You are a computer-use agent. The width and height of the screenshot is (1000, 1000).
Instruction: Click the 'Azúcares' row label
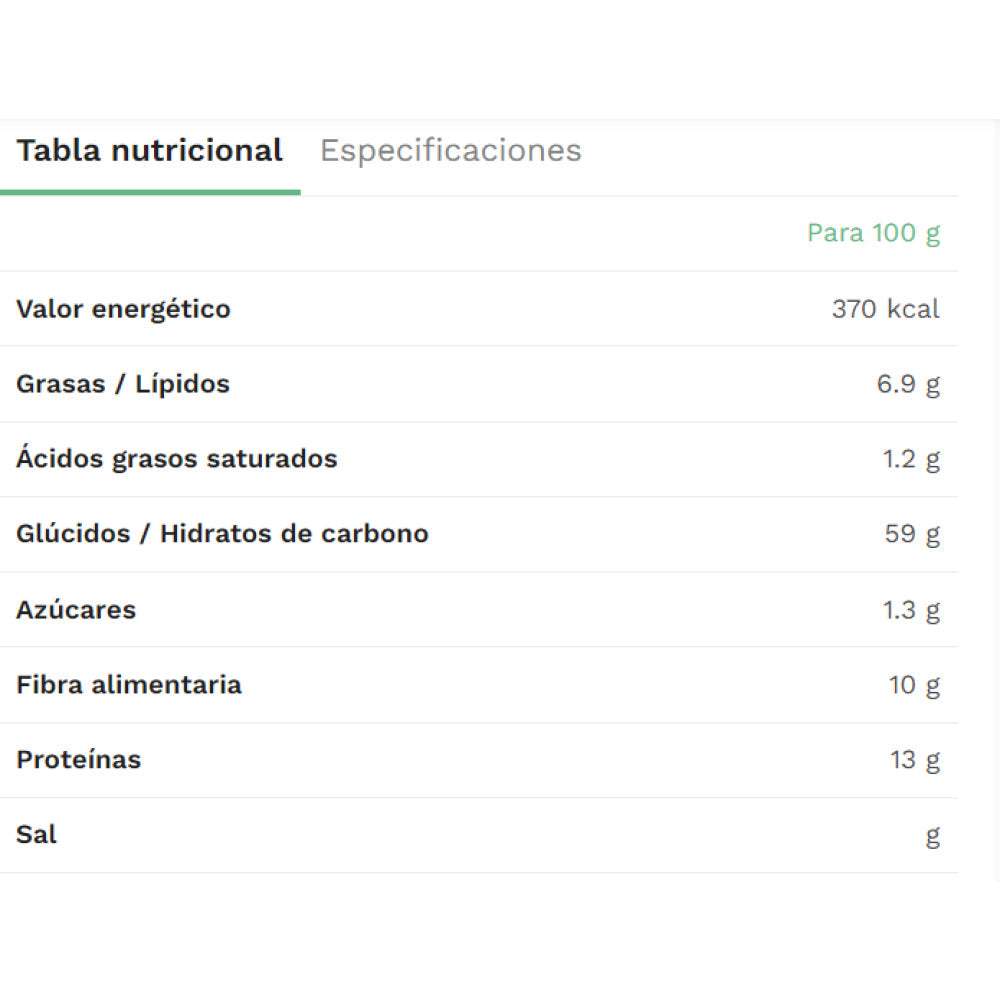tap(76, 610)
